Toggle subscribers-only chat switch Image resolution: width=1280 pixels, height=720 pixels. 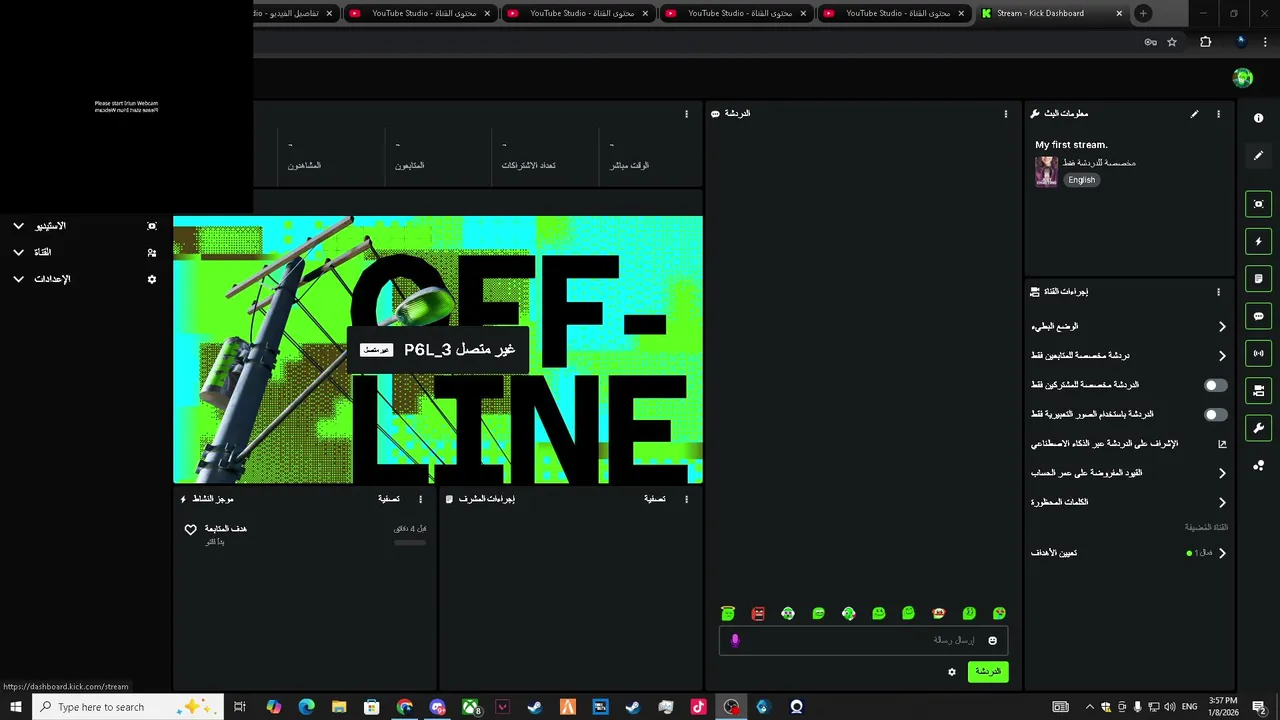point(1215,385)
